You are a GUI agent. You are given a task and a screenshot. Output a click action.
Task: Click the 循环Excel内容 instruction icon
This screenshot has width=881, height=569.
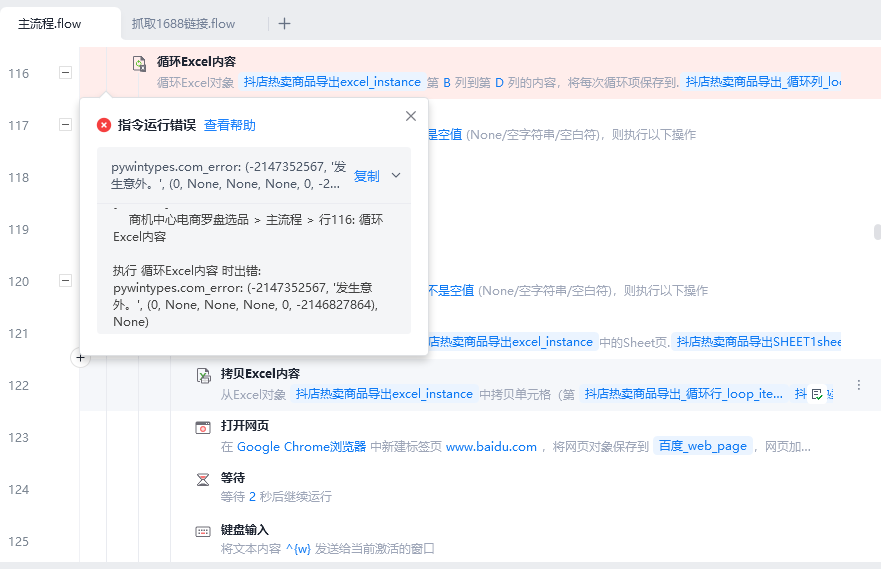[140, 63]
